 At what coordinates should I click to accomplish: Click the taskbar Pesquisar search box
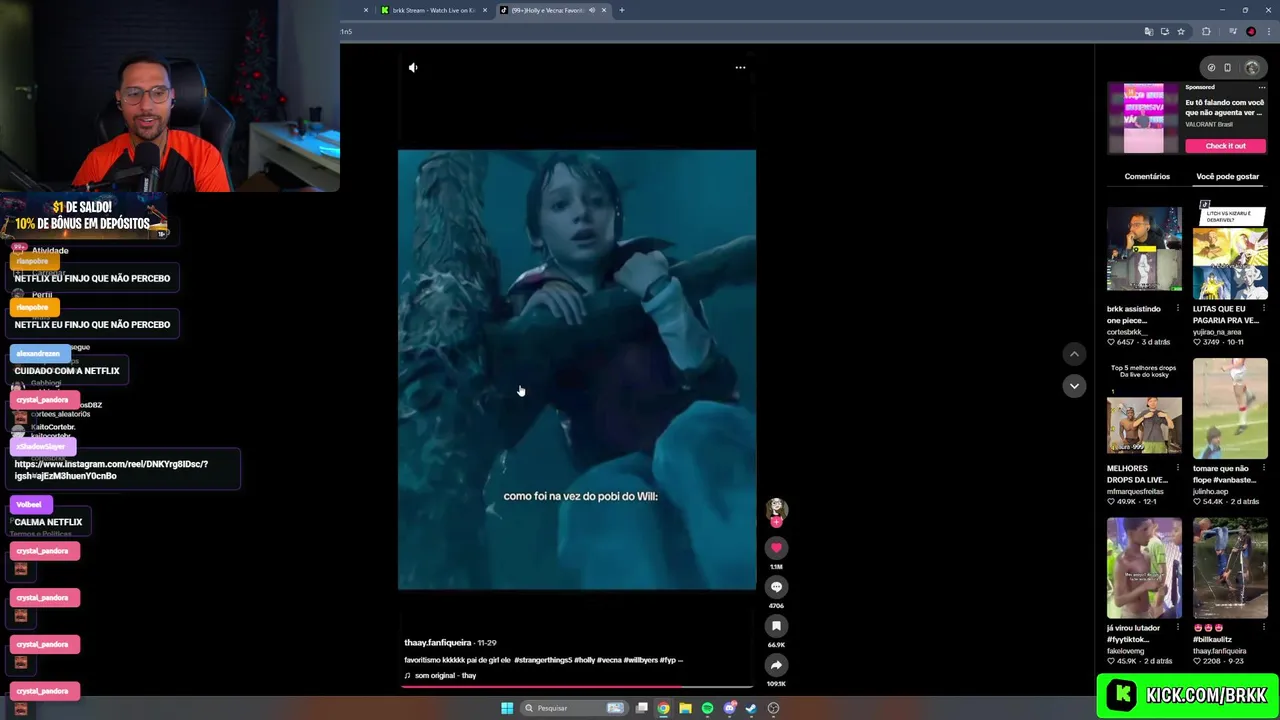pos(576,708)
